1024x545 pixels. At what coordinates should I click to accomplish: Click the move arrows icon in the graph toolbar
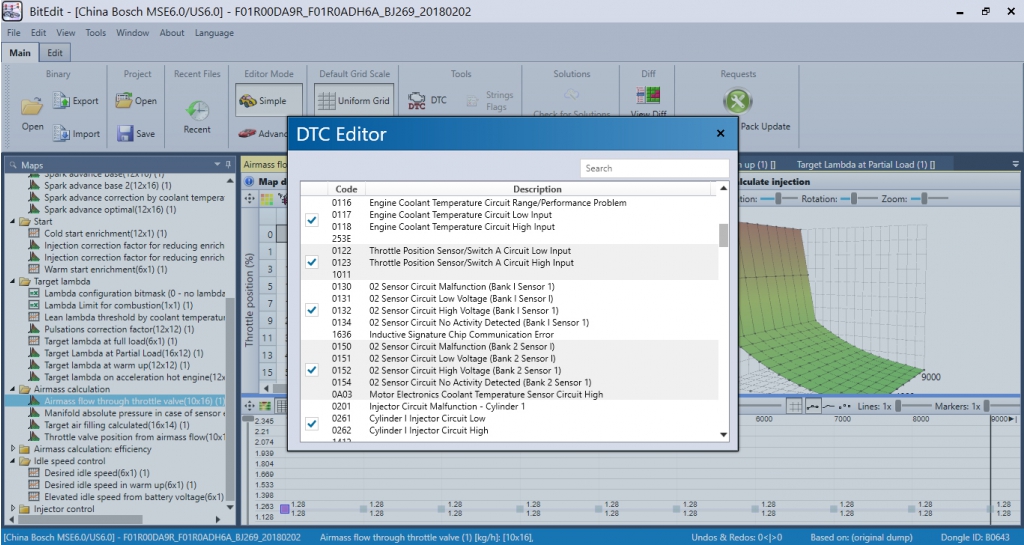click(x=249, y=406)
